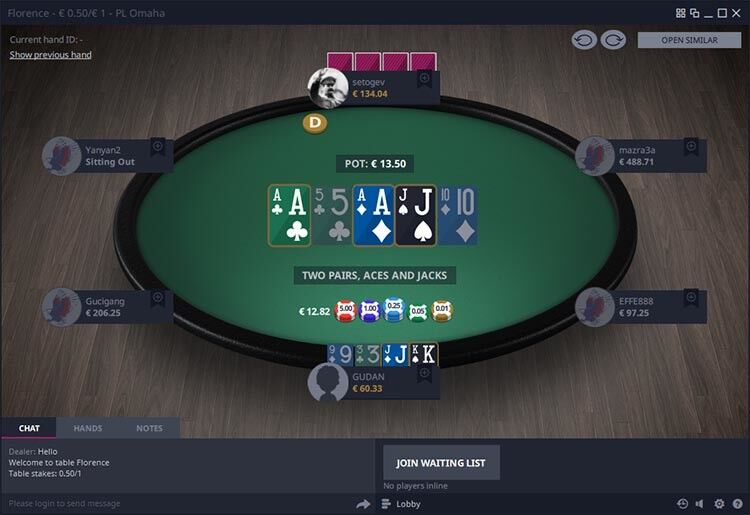750x515 pixels.
Task: Click the cascade windows icon
Action: [x=695, y=13]
